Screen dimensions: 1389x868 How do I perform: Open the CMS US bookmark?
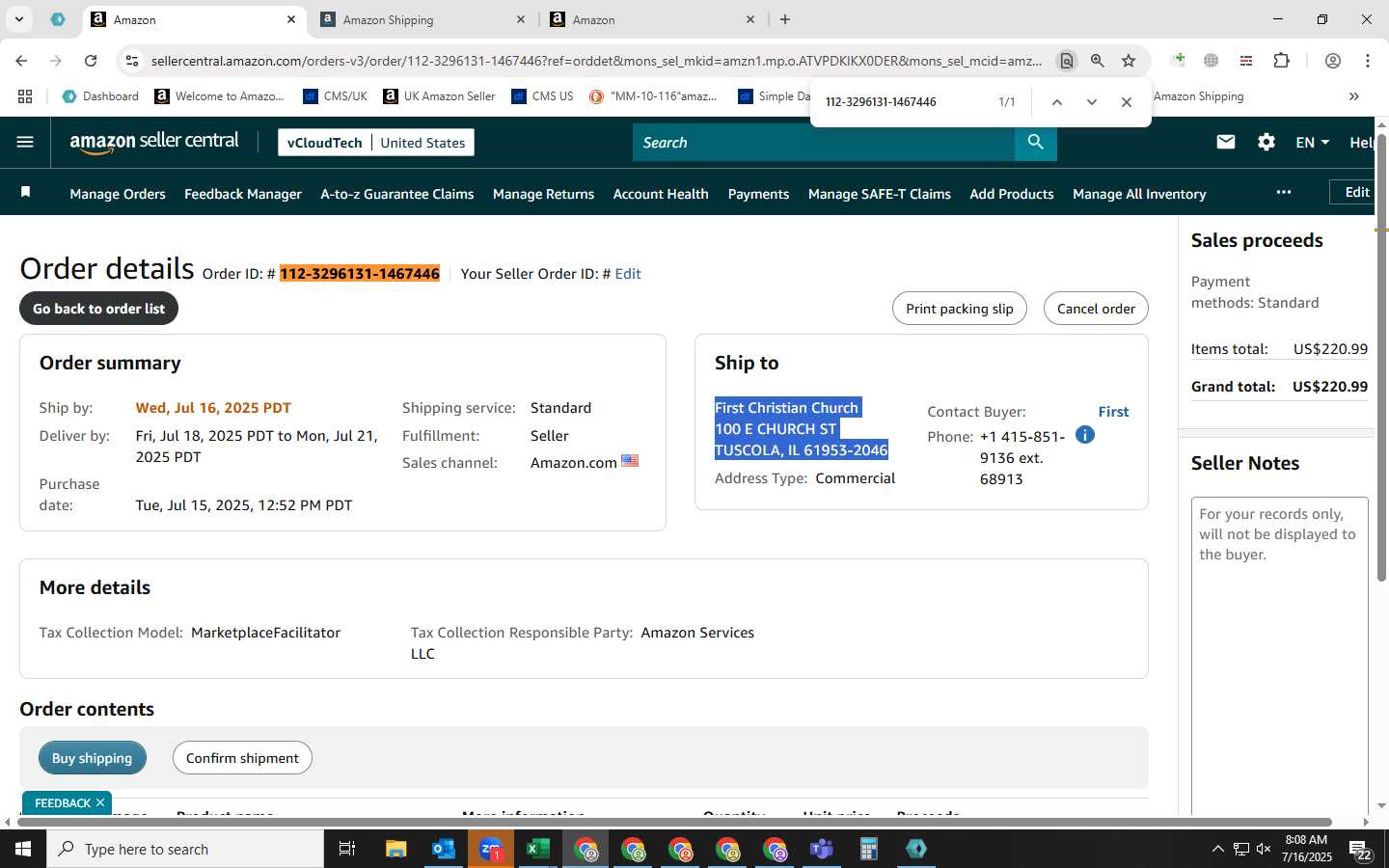[542, 96]
